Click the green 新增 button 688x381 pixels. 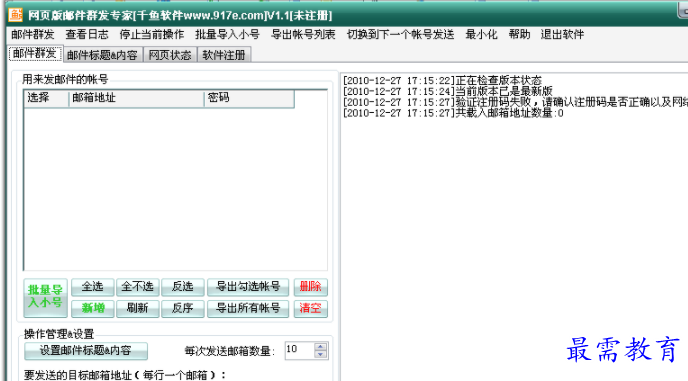click(x=93, y=308)
